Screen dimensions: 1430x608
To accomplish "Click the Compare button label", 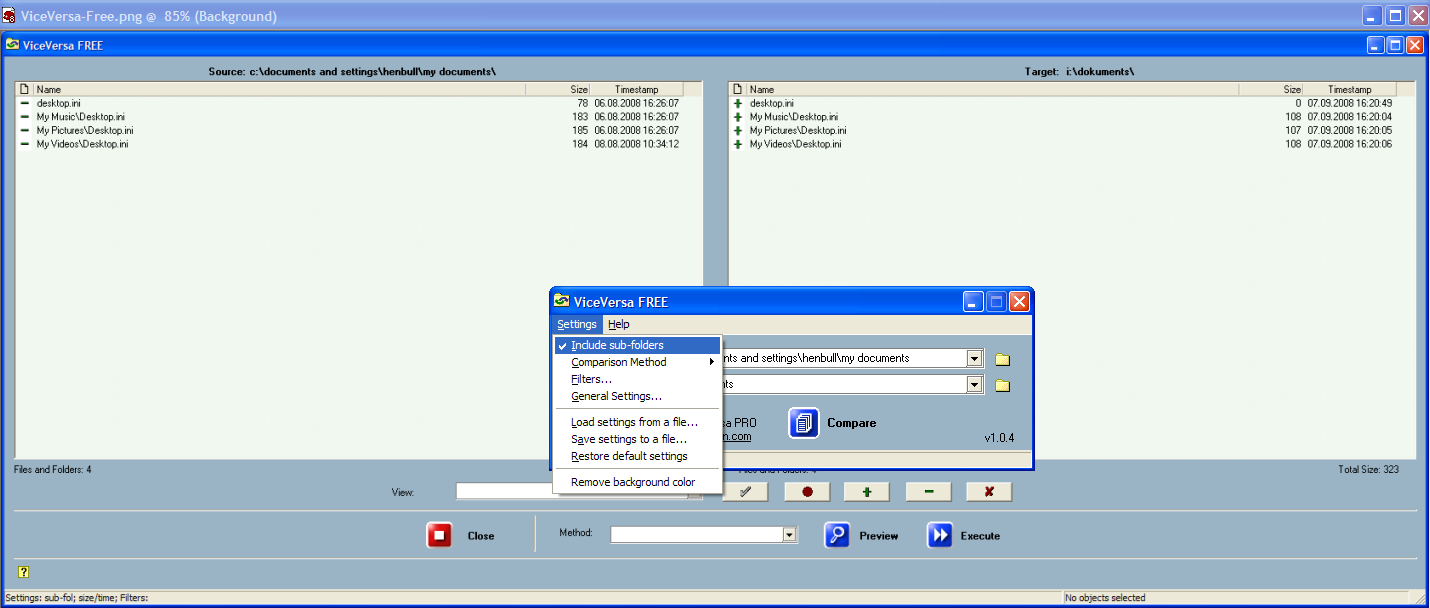I will (851, 423).
